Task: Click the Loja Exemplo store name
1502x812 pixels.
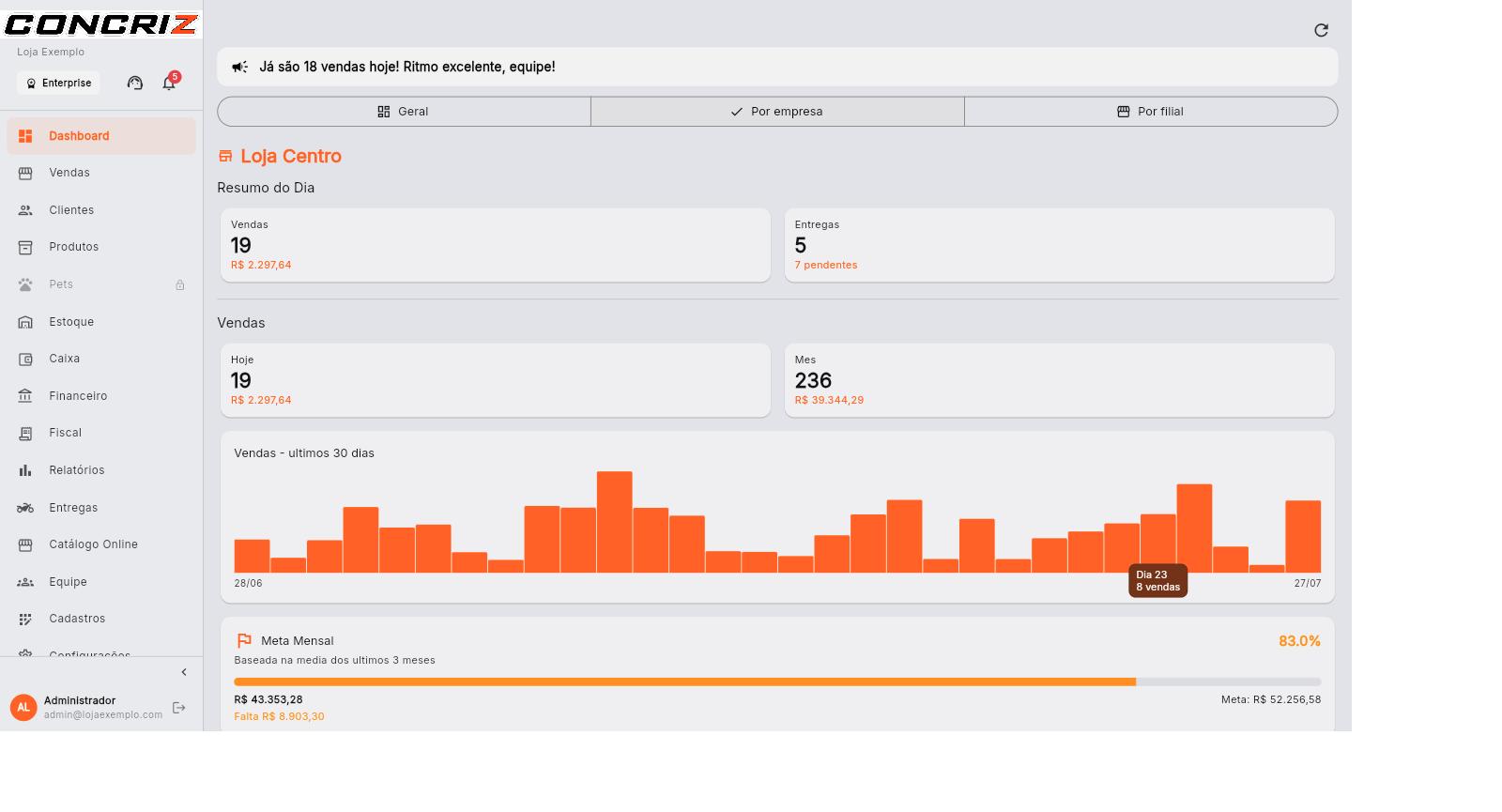Action: pyautogui.click(x=51, y=52)
